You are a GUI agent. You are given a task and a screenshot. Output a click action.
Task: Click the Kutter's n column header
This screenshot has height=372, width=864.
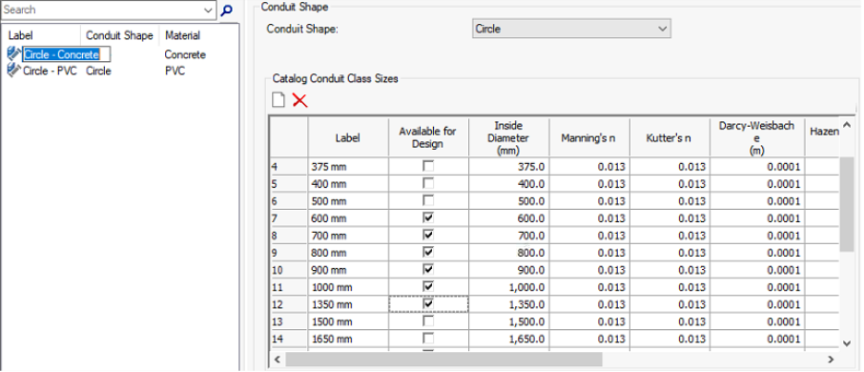(x=669, y=138)
